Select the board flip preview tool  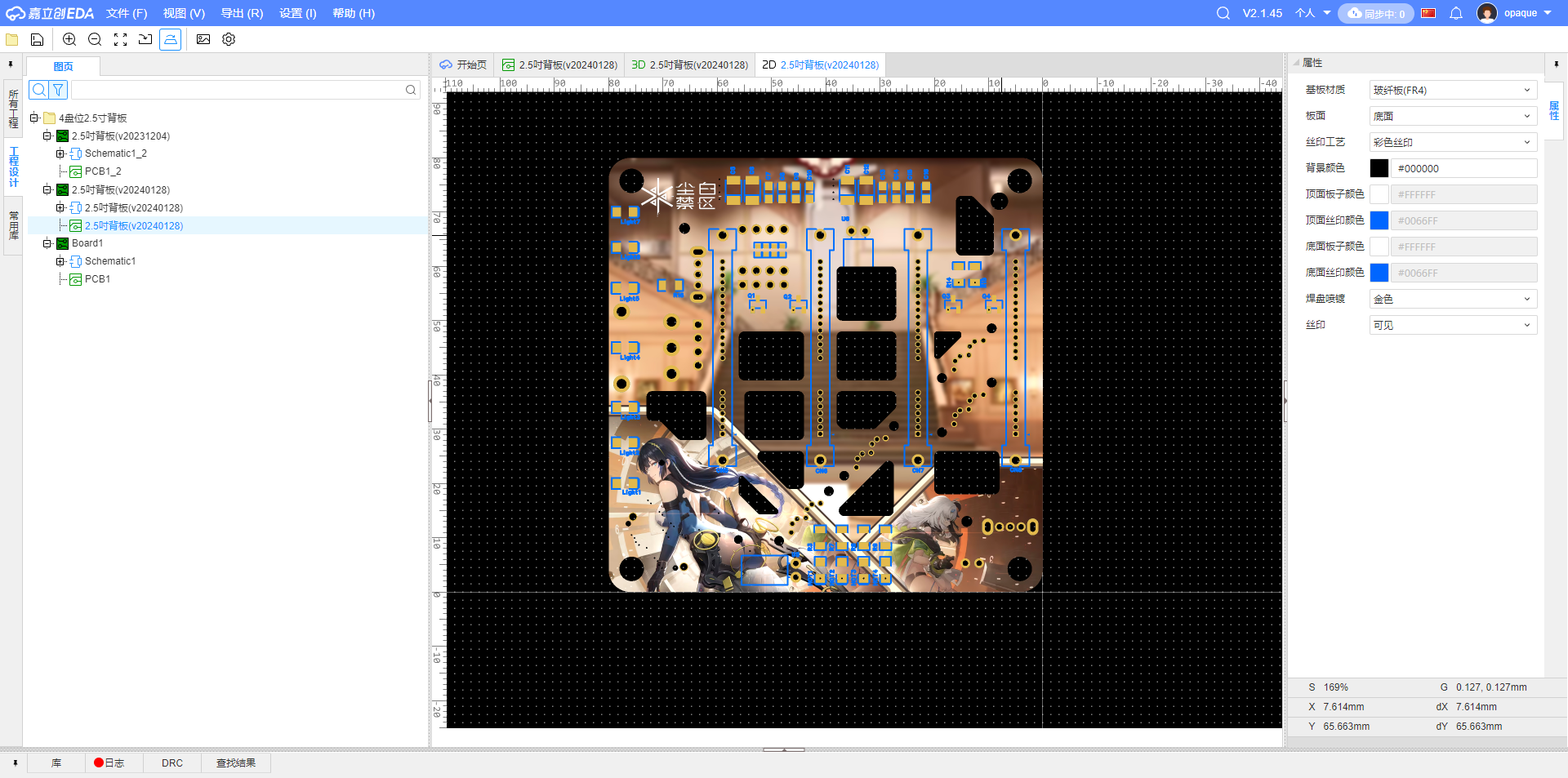point(170,39)
